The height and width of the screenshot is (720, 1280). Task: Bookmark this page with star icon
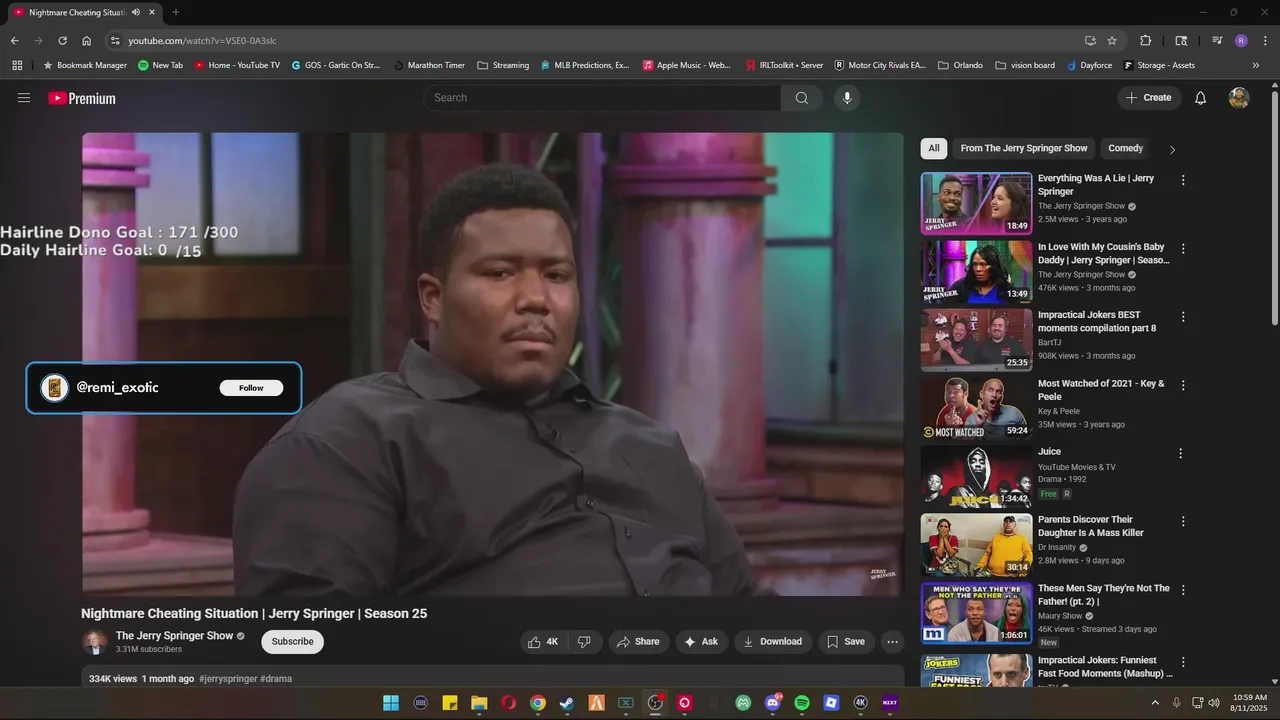coord(1112,41)
